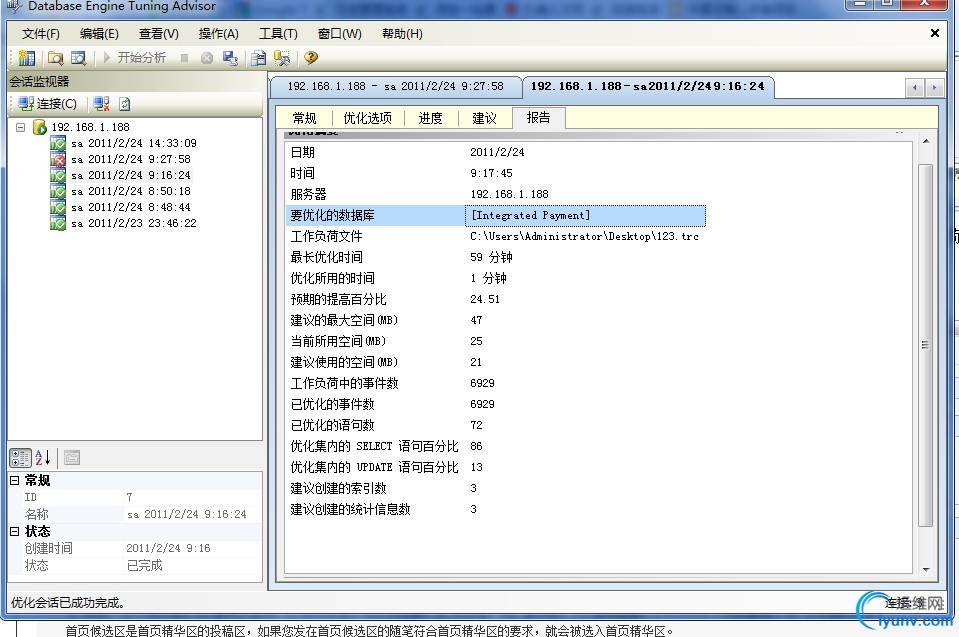The width and height of the screenshot is (959, 637).
Task: Click the icon of session 8:50:18
Action: 58,191
